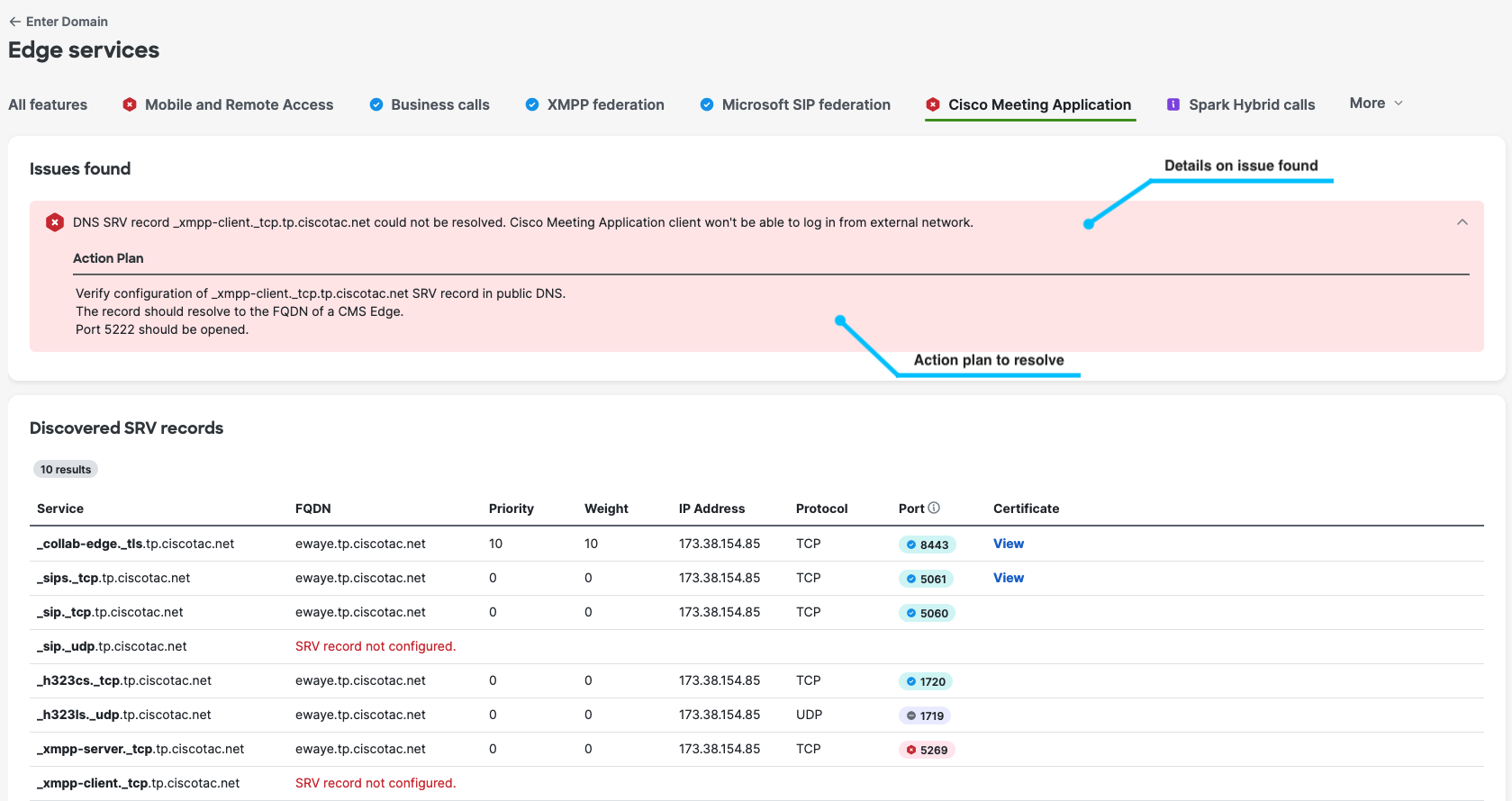Click the port 5061 status badge
This screenshot has width=1512, height=801.
point(926,579)
